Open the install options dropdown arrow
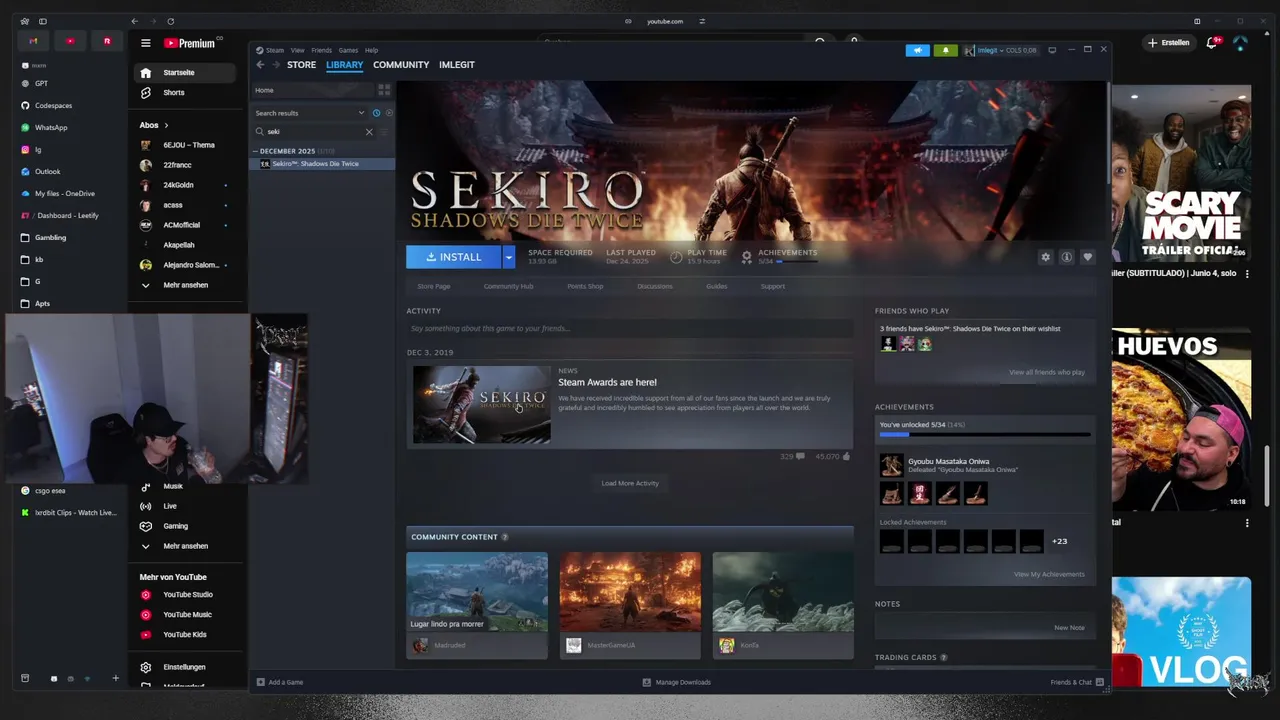 508,257
